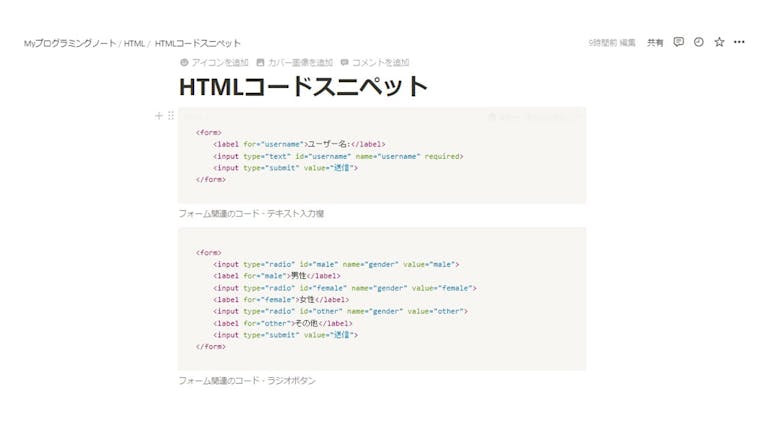
Task: Go to the HTML breadcrumb parent page
Action: click(x=134, y=43)
